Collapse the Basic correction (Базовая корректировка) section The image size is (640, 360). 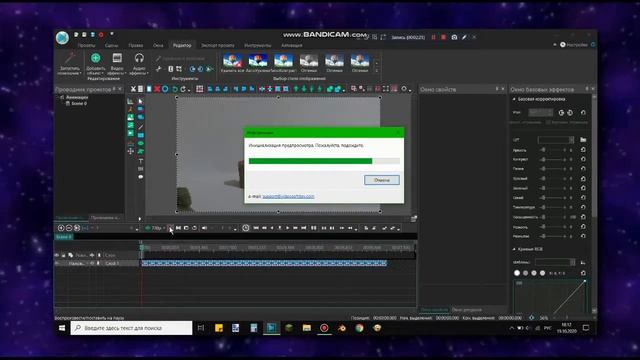click(514, 99)
